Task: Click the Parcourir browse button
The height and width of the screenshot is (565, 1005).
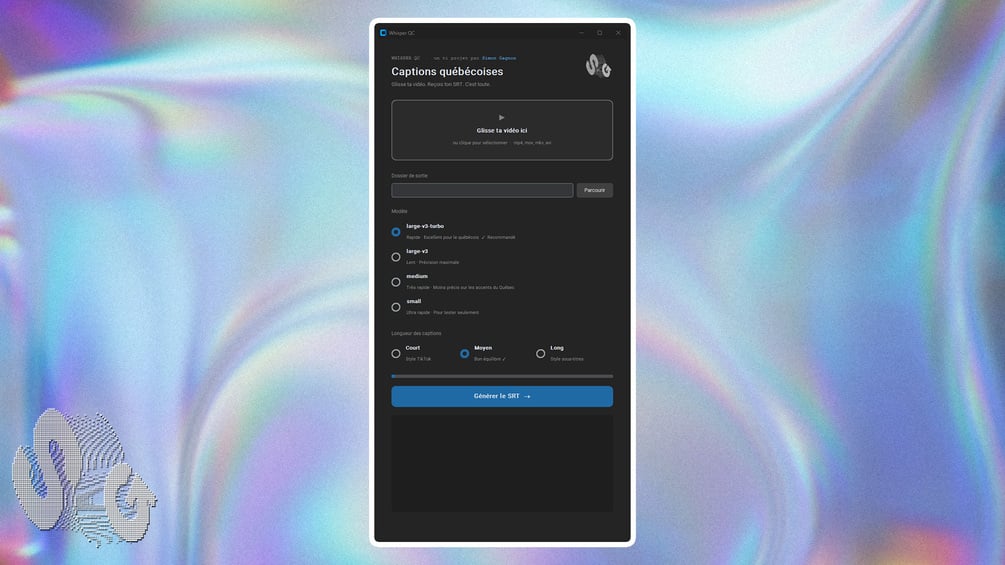Action: [594, 190]
